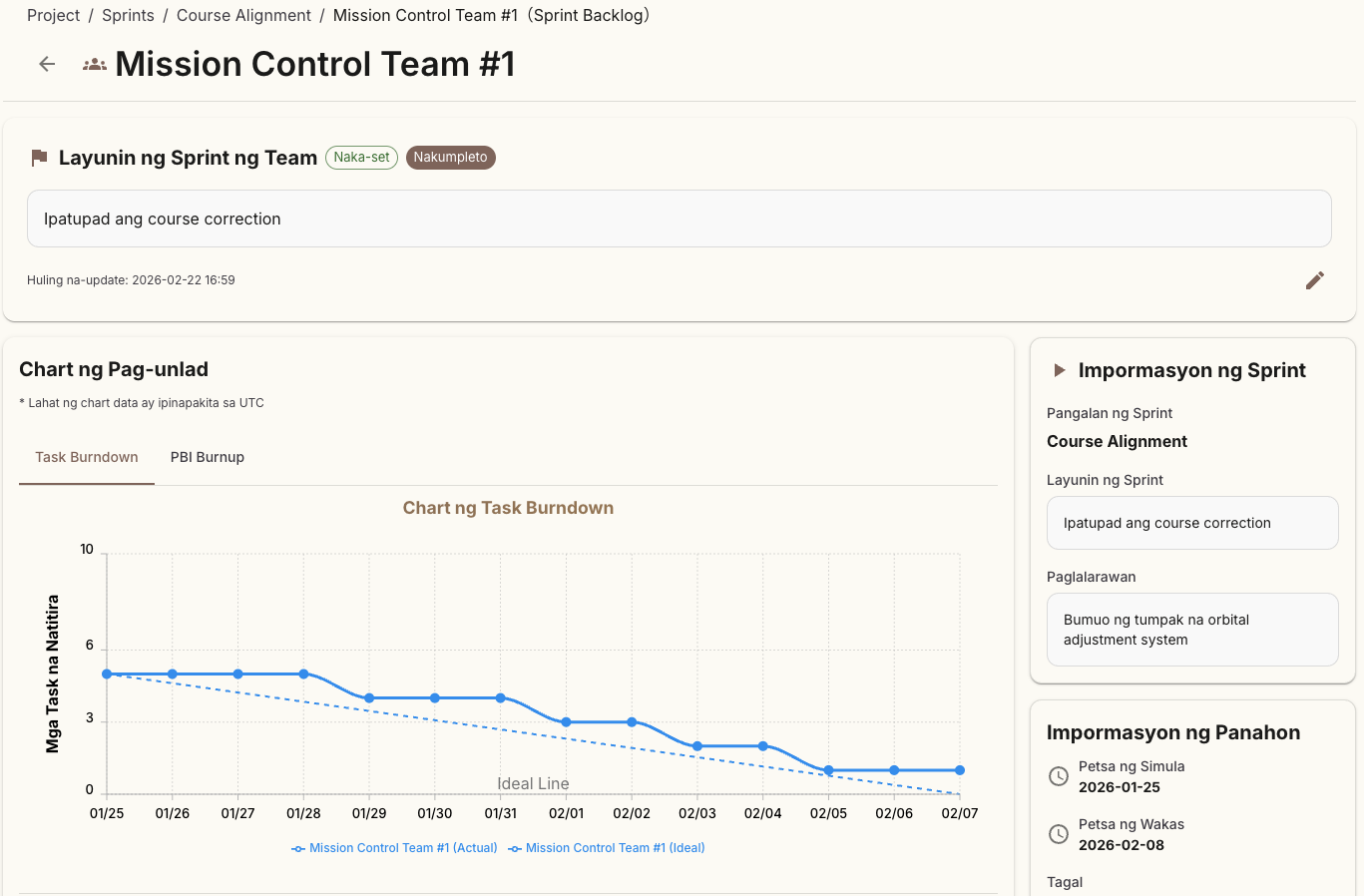Navigate to Course Alignment via the breadcrumb
Image resolution: width=1364 pixels, height=896 pixels.
coord(243,15)
